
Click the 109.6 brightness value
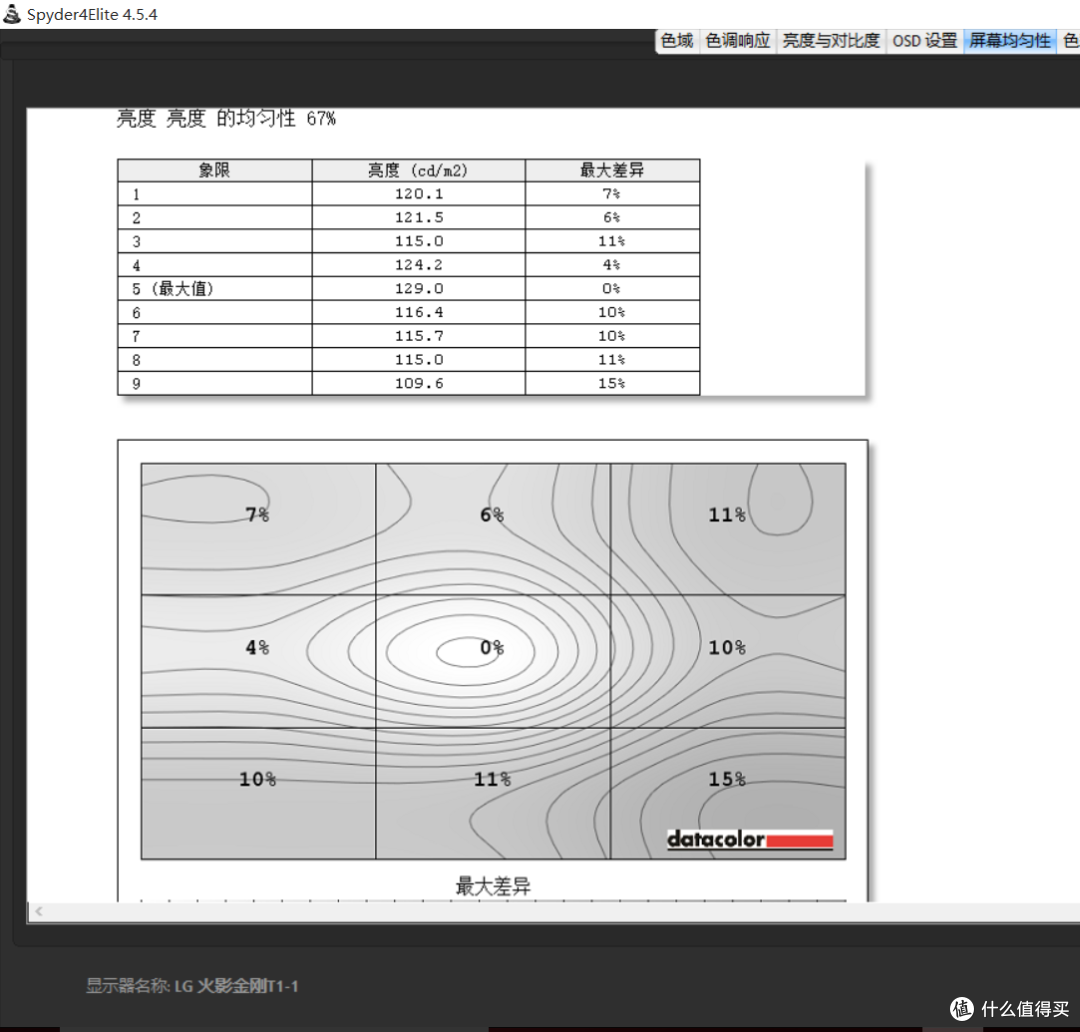coord(418,383)
